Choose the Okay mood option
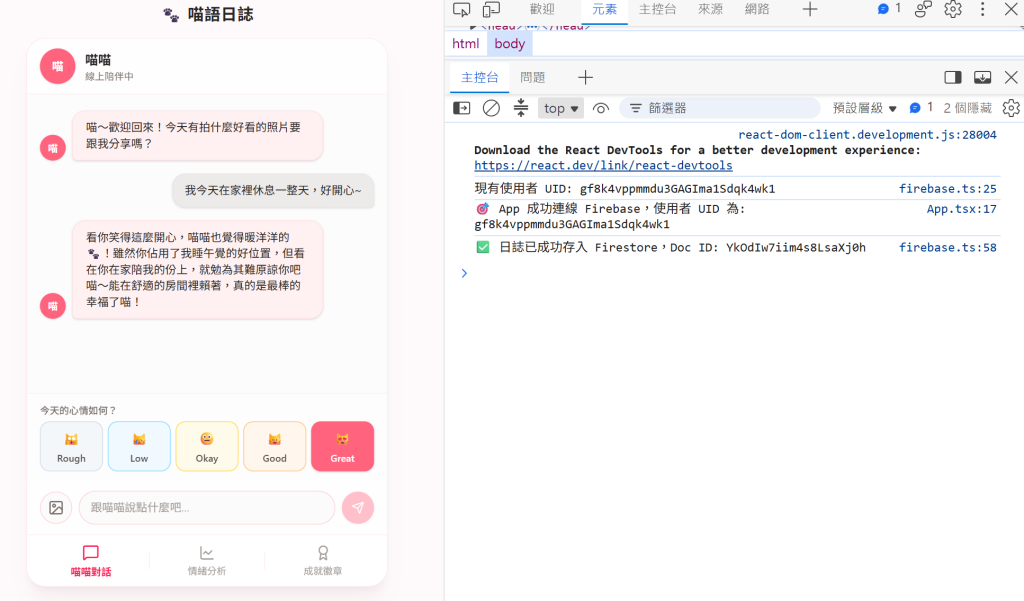The image size is (1024, 601). 207,446
